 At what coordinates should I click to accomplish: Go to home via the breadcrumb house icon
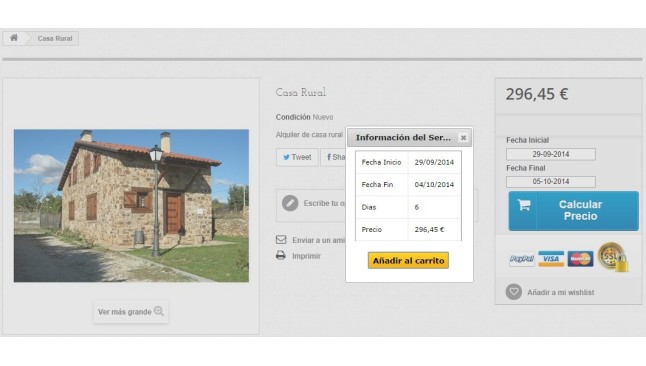[14, 38]
